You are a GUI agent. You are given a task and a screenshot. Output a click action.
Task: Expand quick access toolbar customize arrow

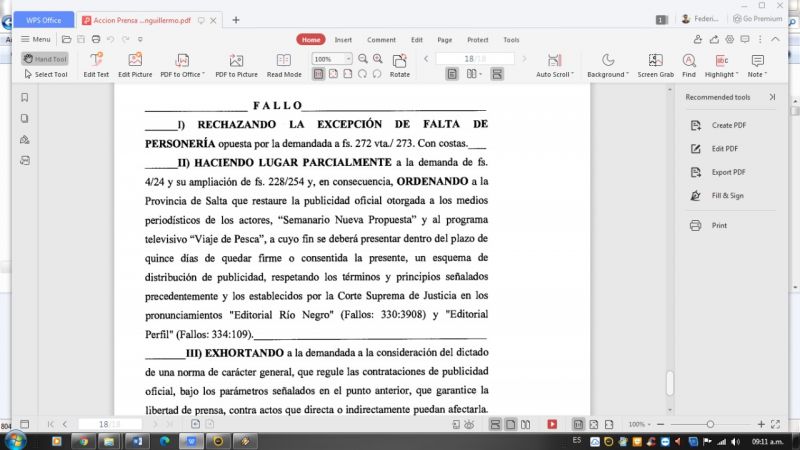coord(140,39)
